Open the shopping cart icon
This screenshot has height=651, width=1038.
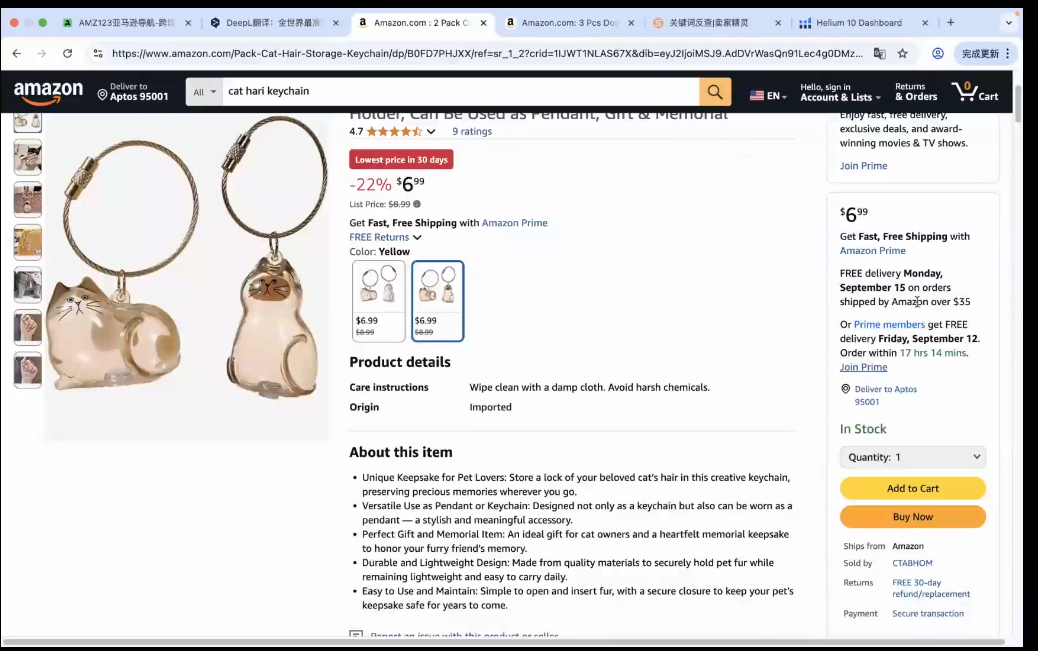974,91
